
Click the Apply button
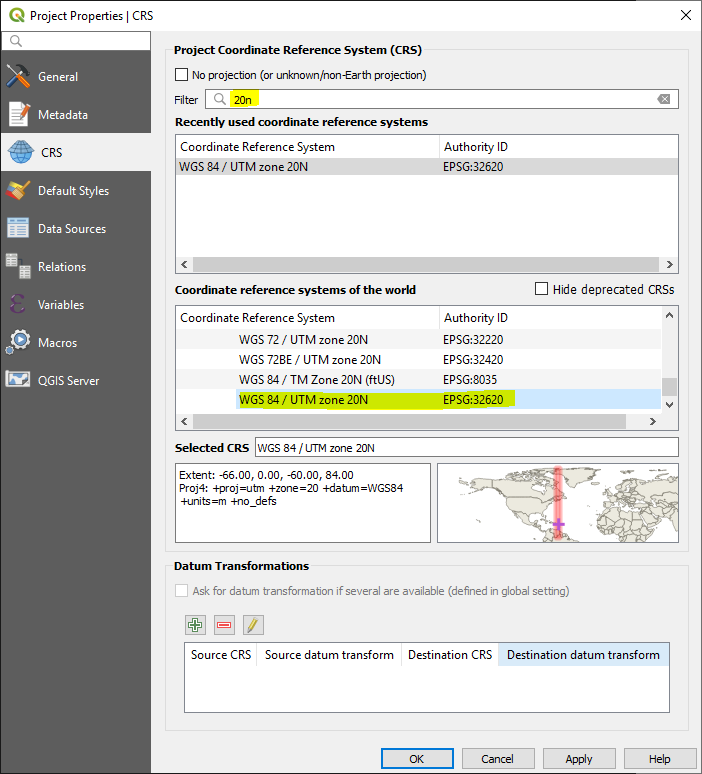pos(579,759)
